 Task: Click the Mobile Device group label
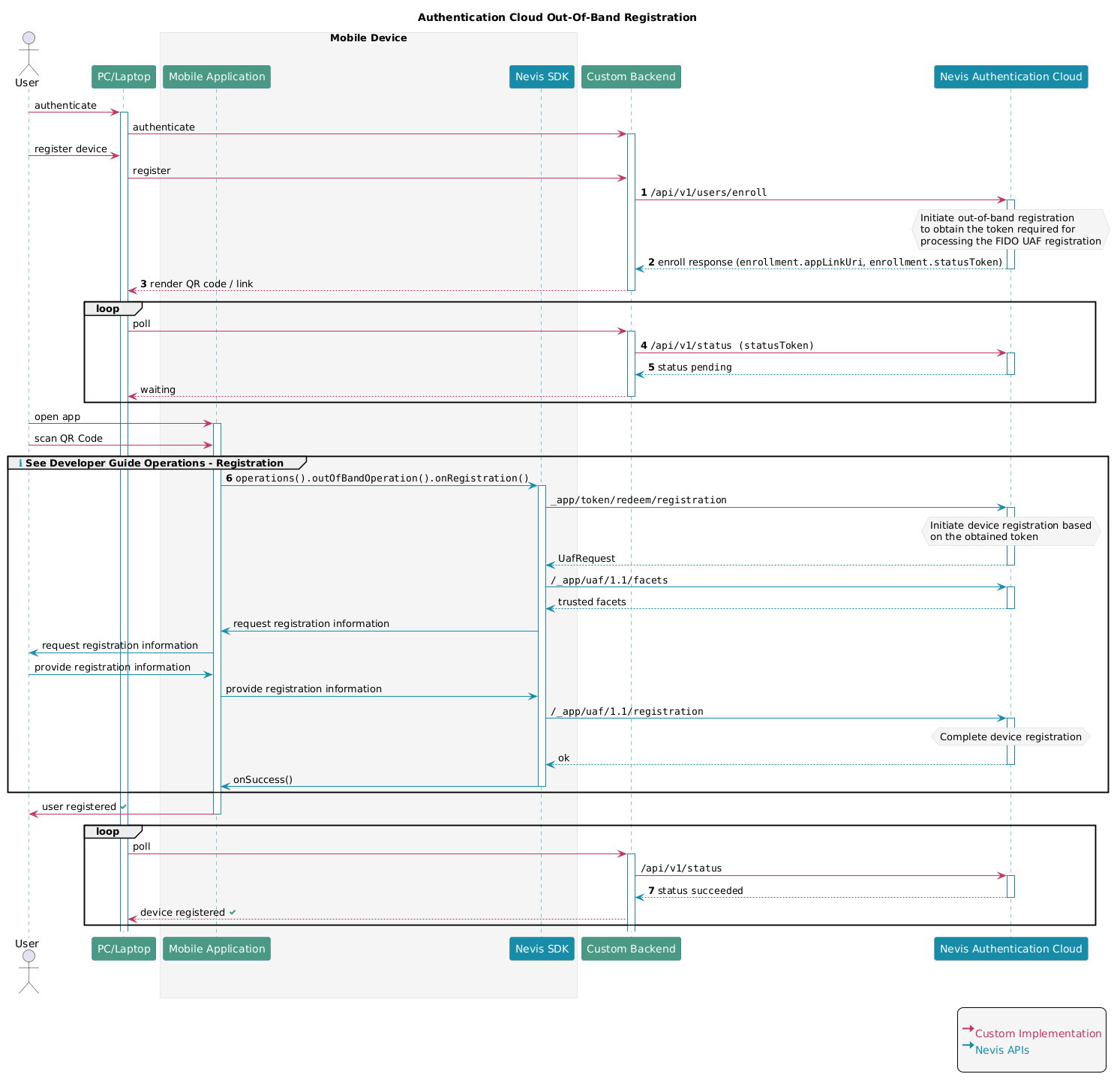(x=368, y=38)
